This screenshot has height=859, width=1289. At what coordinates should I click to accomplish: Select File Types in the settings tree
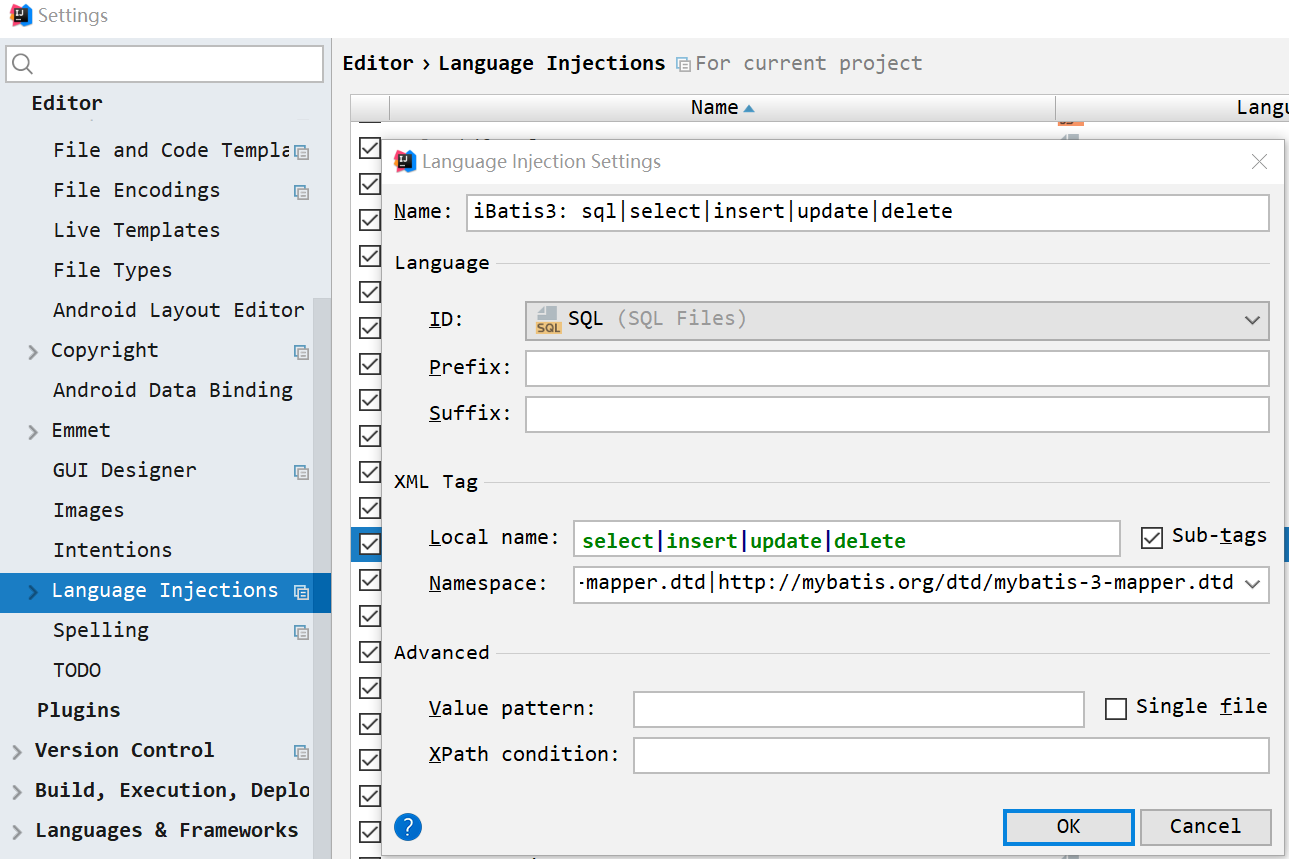point(112,270)
